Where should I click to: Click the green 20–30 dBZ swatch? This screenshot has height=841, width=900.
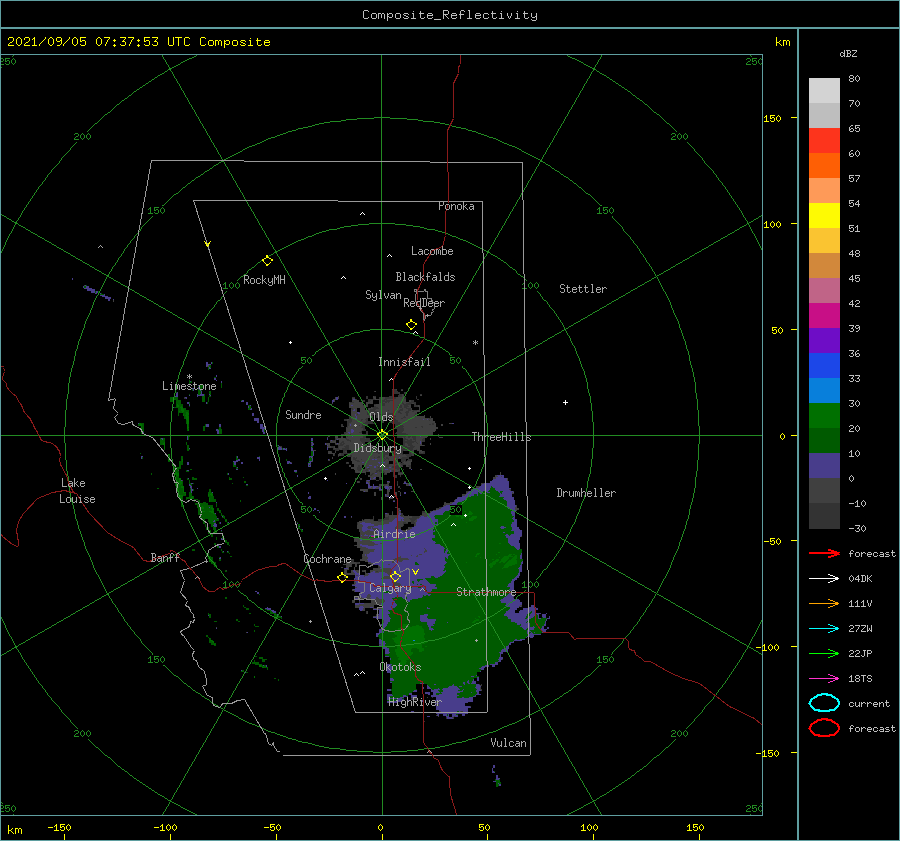[x=824, y=416]
